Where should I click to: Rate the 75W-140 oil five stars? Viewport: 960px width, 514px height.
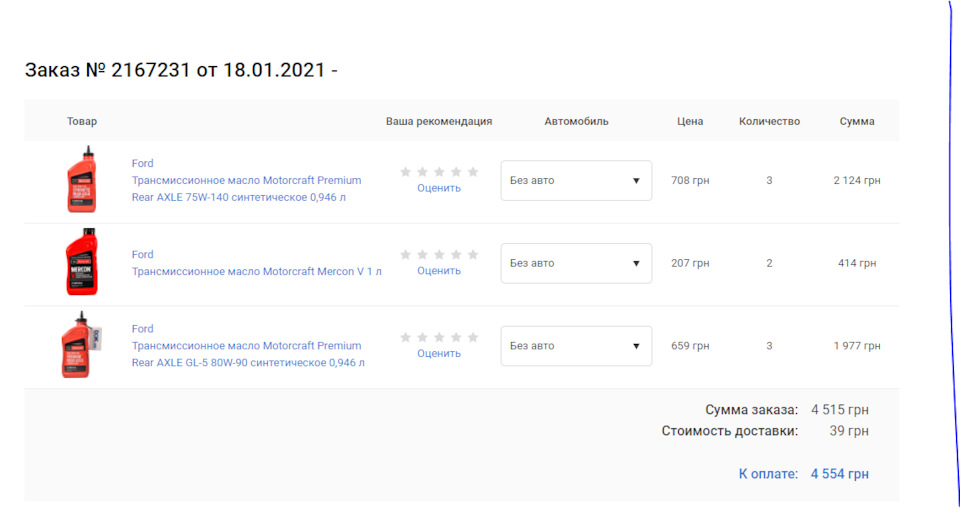[473, 172]
